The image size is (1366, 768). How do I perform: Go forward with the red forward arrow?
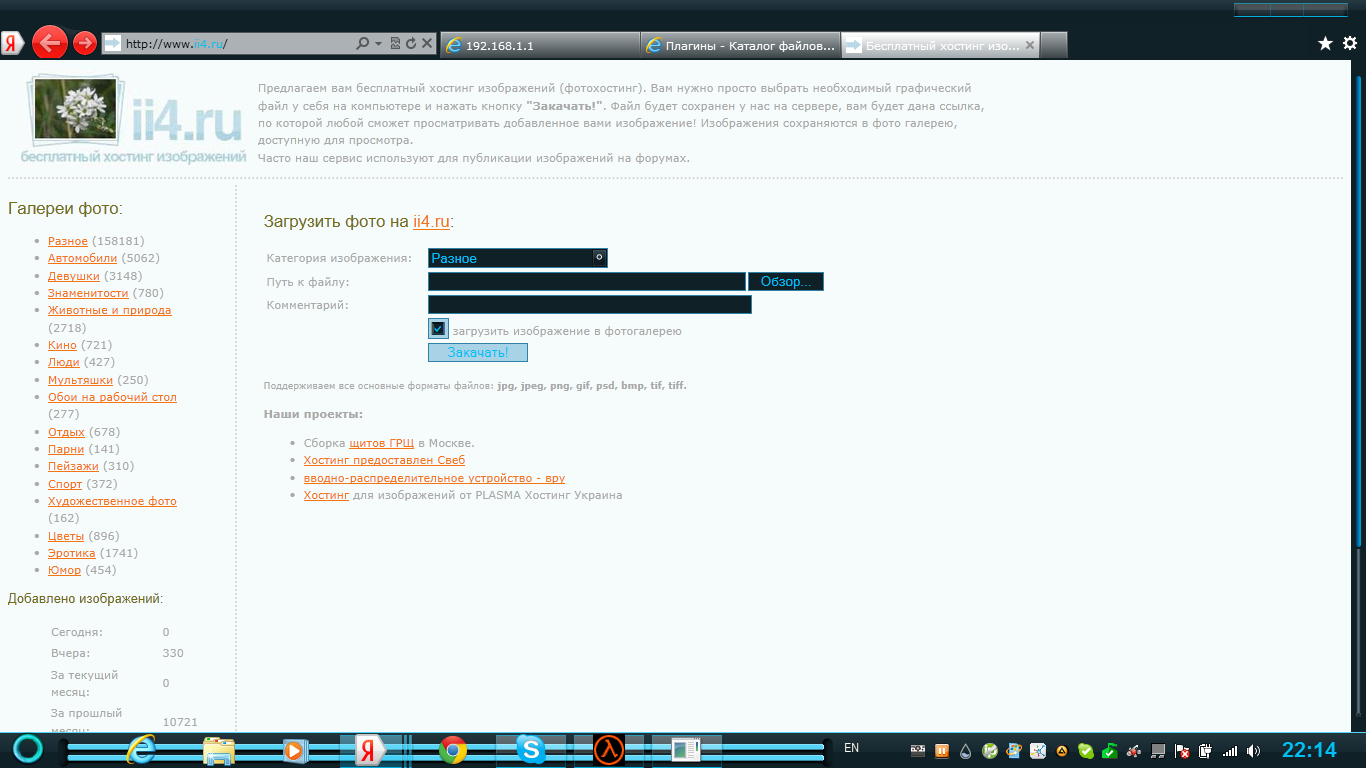click(x=85, y=43)
